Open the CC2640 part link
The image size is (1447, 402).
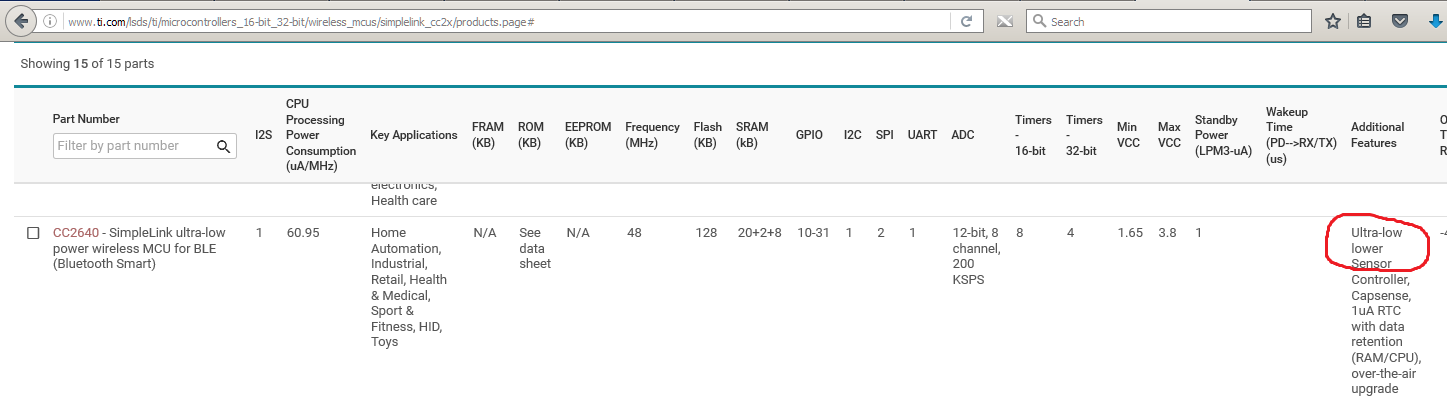[76, 233]
